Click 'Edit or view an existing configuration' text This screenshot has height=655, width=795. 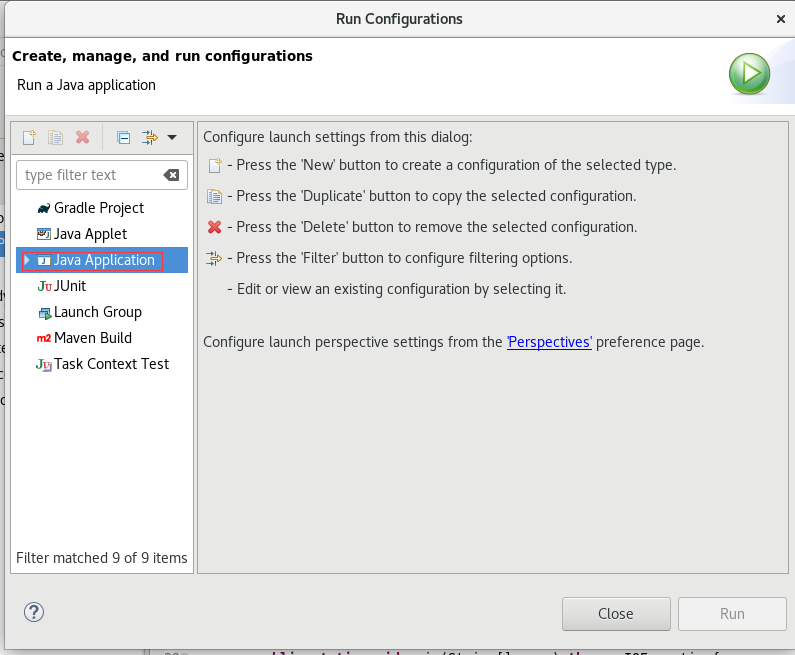point(354,289)
